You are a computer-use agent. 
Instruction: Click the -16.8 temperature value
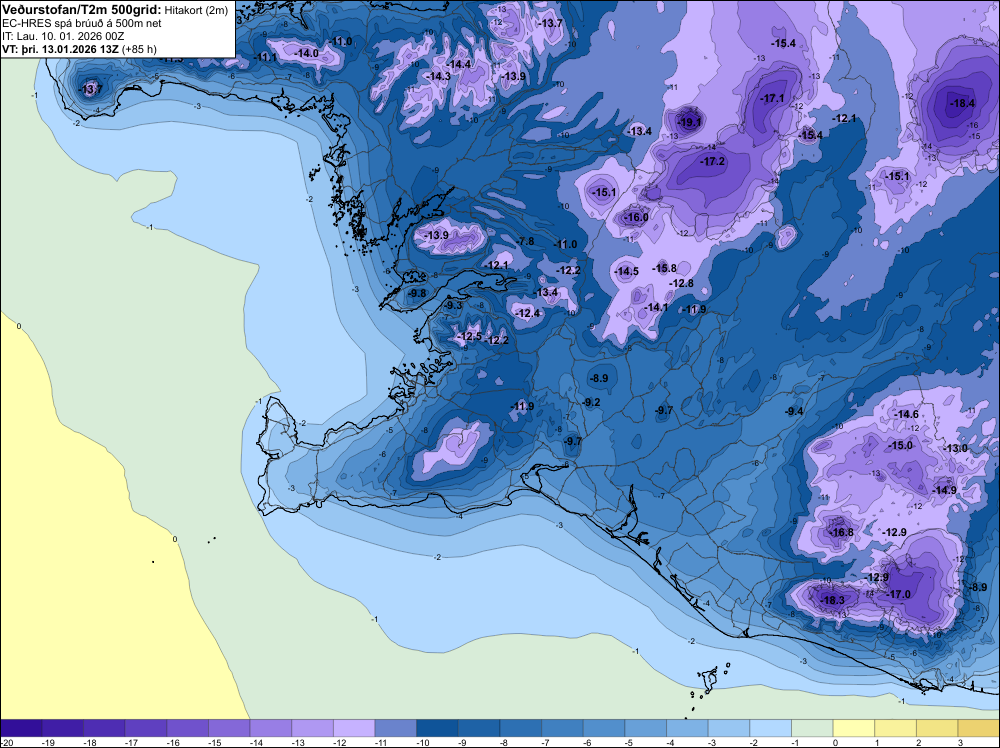pyautogui.click(x=841, y=532)
